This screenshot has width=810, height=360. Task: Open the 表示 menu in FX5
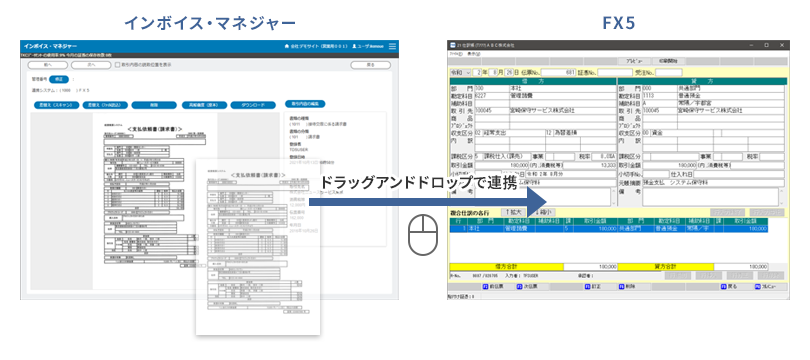[473, 54]
